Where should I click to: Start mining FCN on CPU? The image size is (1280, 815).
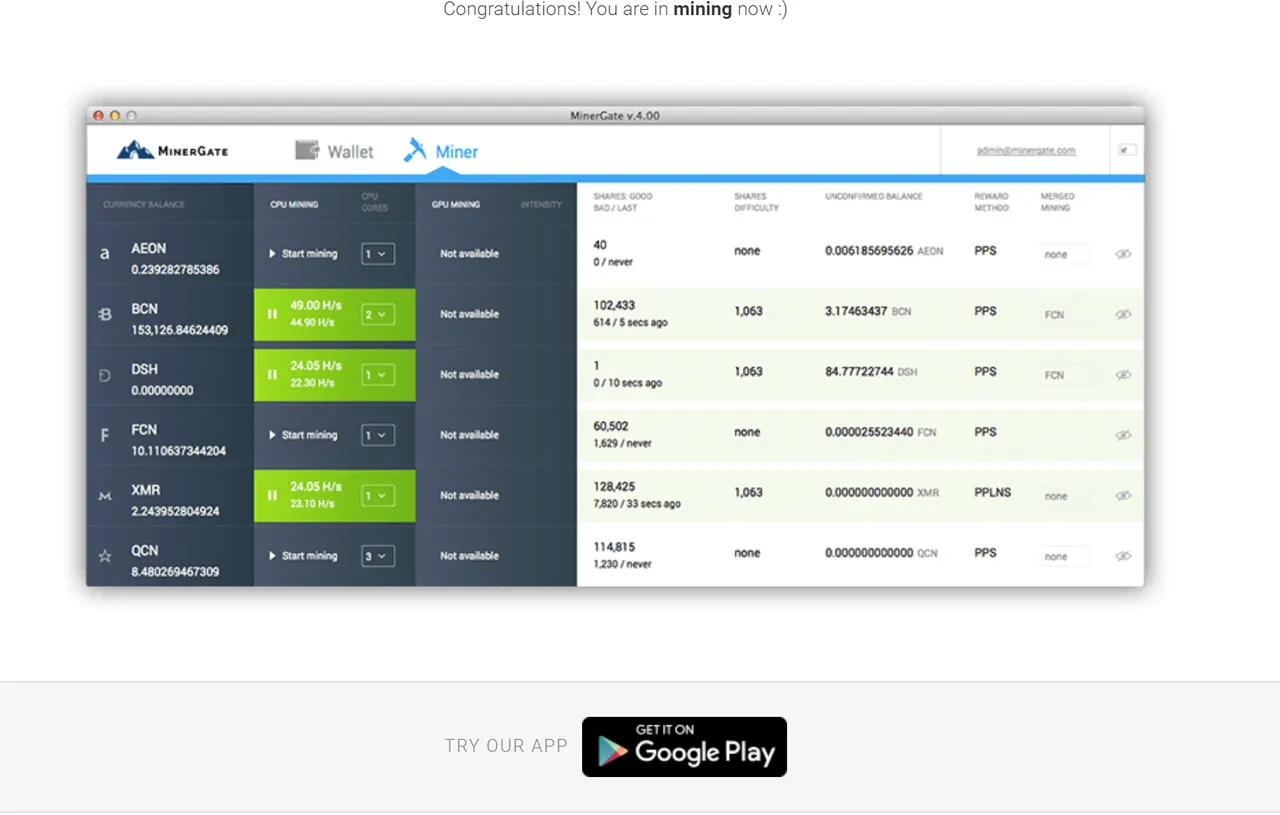303,435
